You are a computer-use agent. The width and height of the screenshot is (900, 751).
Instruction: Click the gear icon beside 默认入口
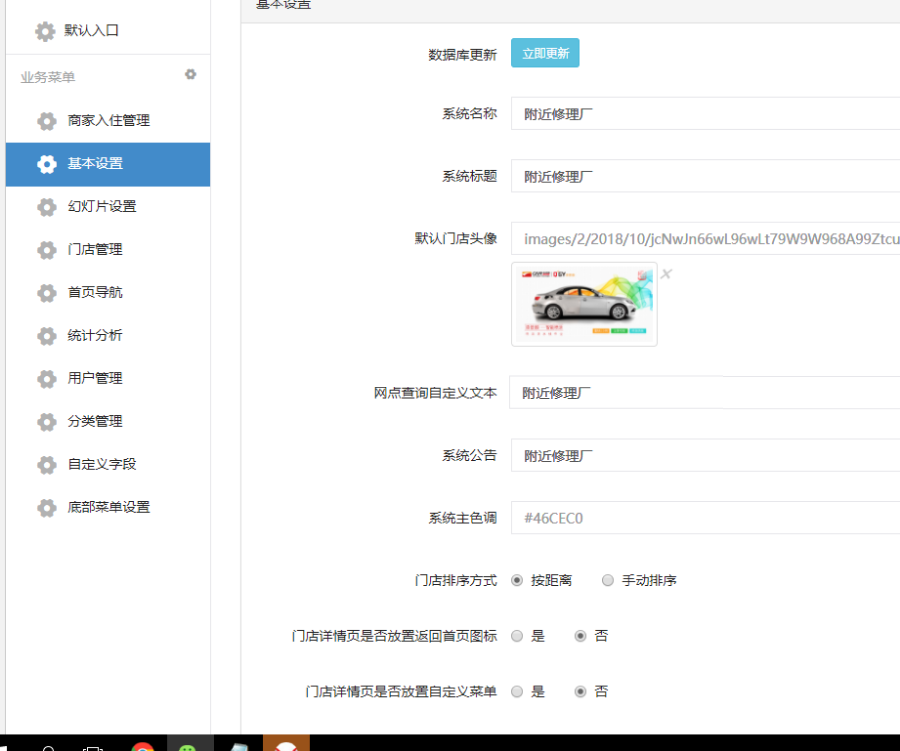[45, 31]
